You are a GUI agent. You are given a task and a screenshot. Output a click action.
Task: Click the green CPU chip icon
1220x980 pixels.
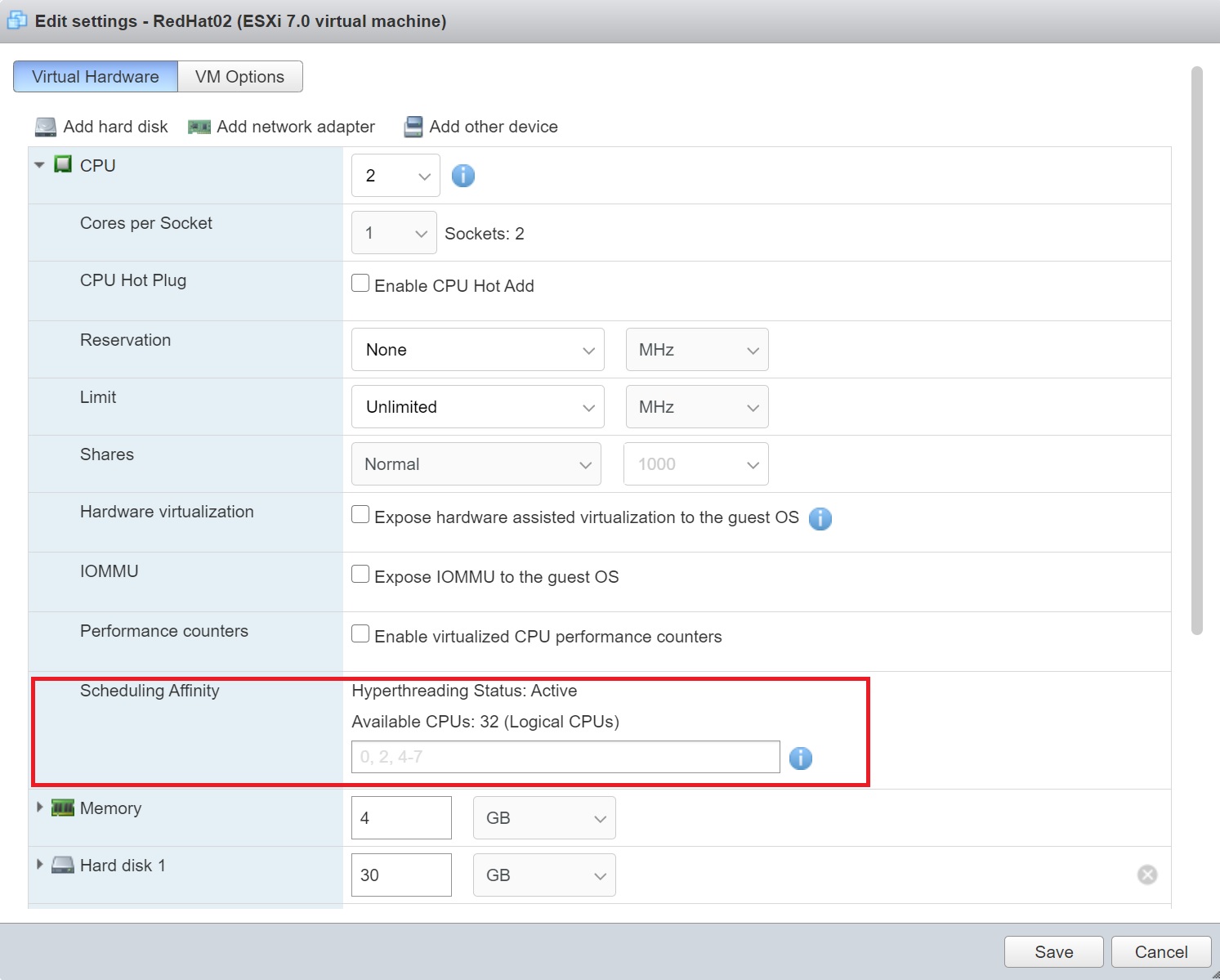click(x=63, y=165)
